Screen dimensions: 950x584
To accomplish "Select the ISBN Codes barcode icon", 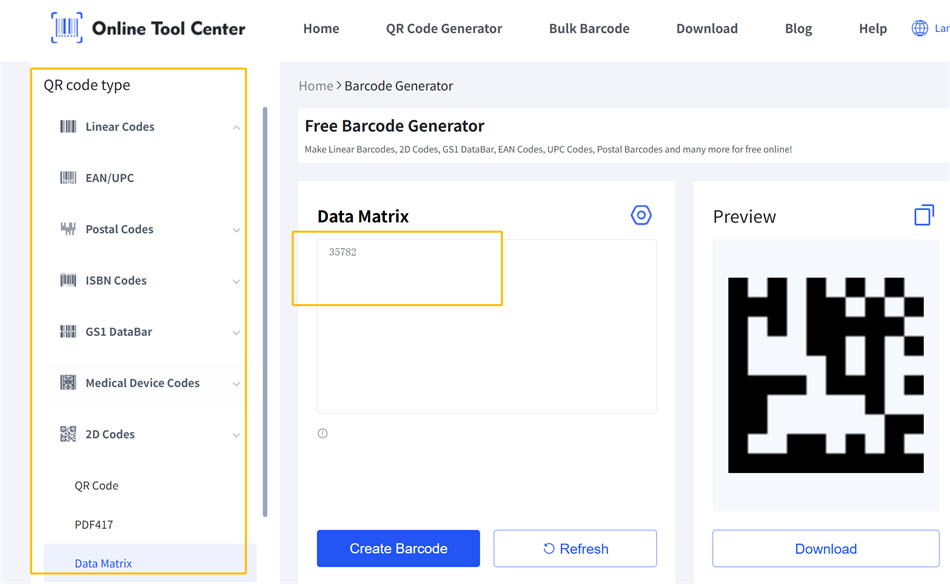I will [x=68, y=280].
